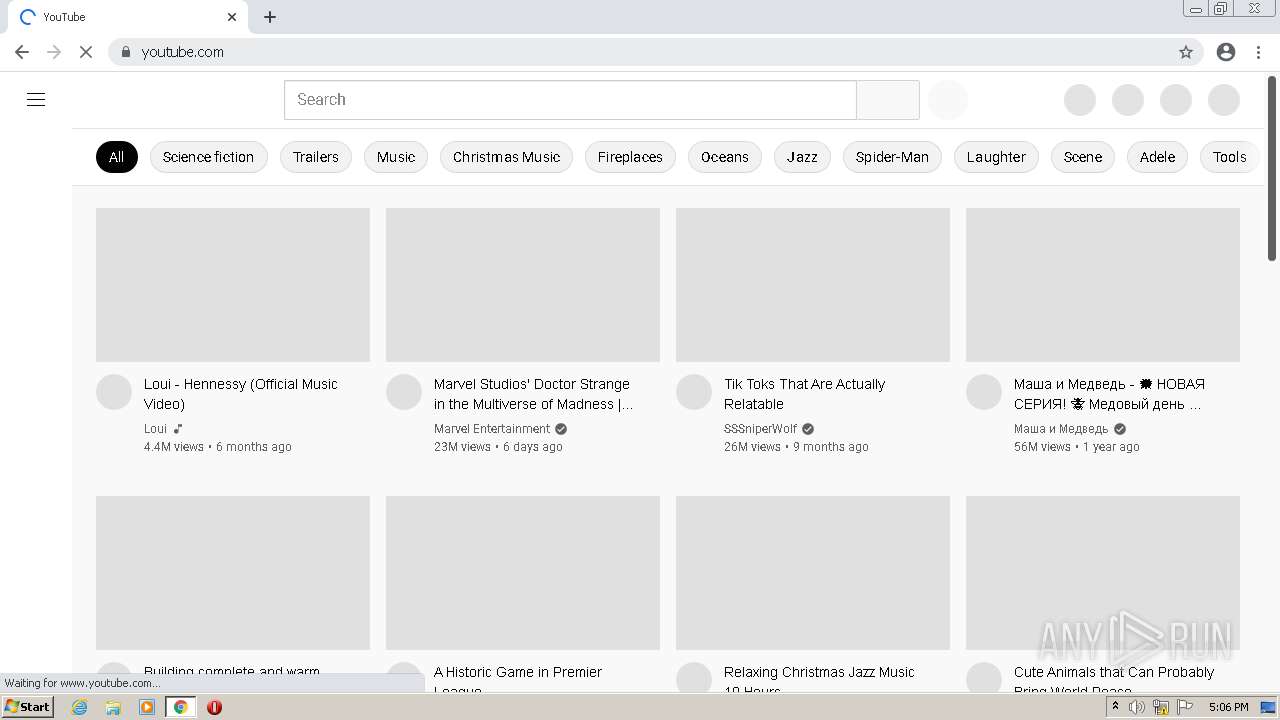Open thumbnail of Tik Toks Relatable video
1280x720 pixels.
point(813,285)
